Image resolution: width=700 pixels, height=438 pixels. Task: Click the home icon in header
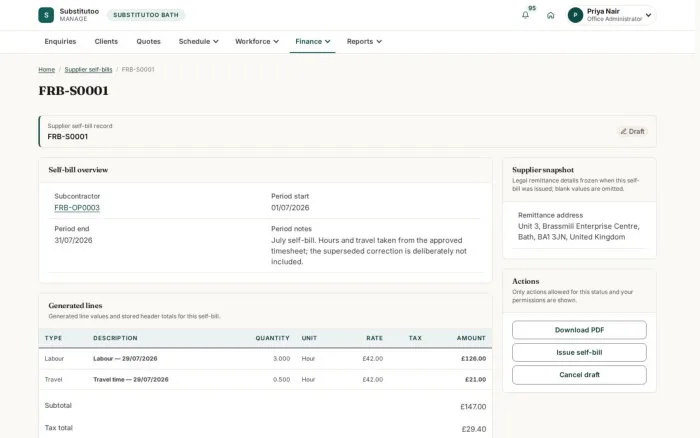pyautogui.click(x=550, y=15)
